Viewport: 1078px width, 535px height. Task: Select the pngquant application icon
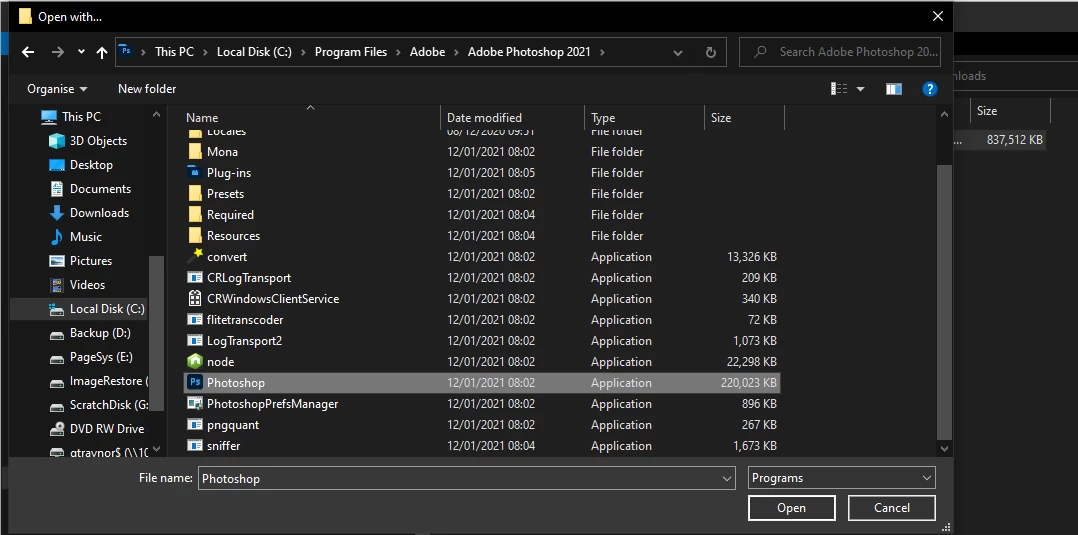point(195,425)
